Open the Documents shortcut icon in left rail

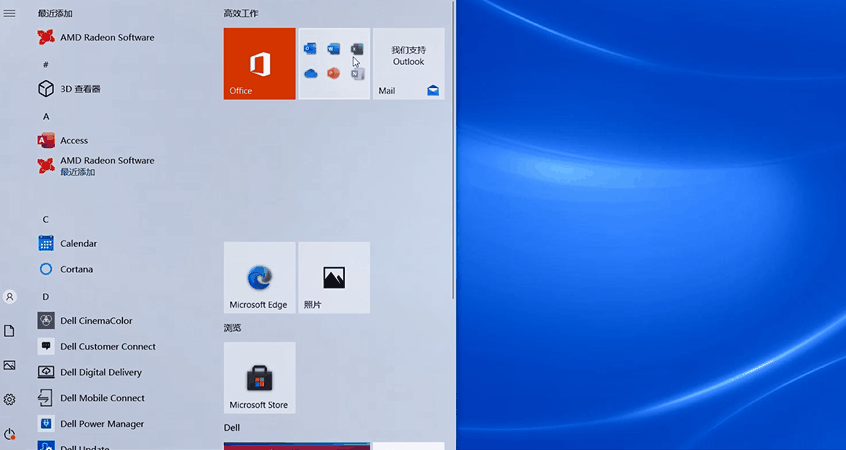(x=9, y=331)
